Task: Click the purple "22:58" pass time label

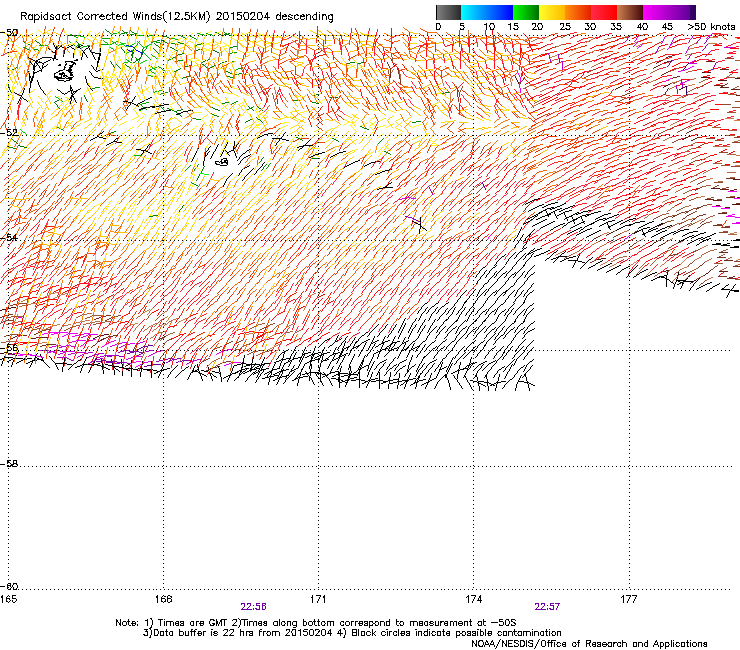Action: point(253,607)
